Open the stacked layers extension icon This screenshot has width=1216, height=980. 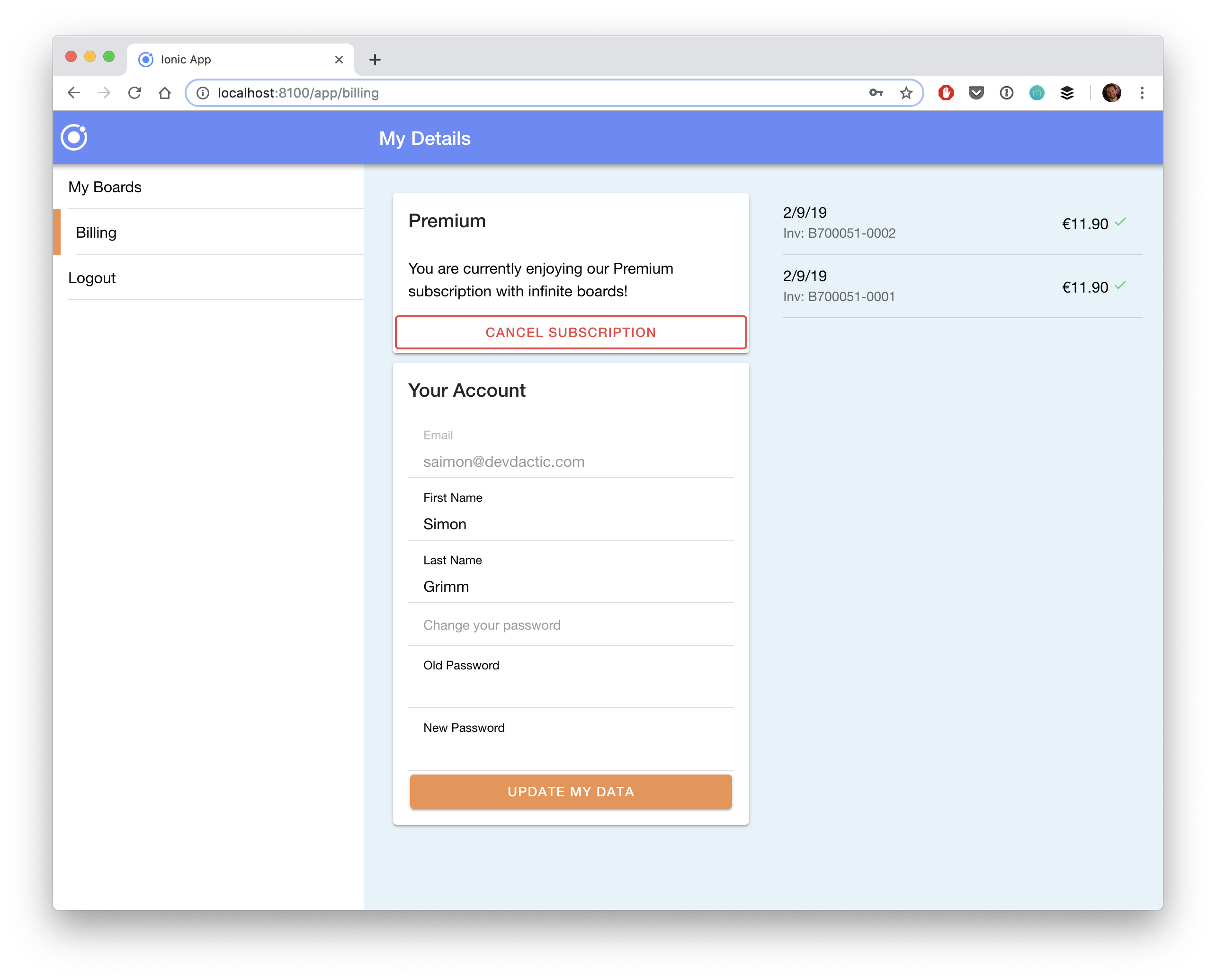pyautogui.click(x=1067, y=93)
